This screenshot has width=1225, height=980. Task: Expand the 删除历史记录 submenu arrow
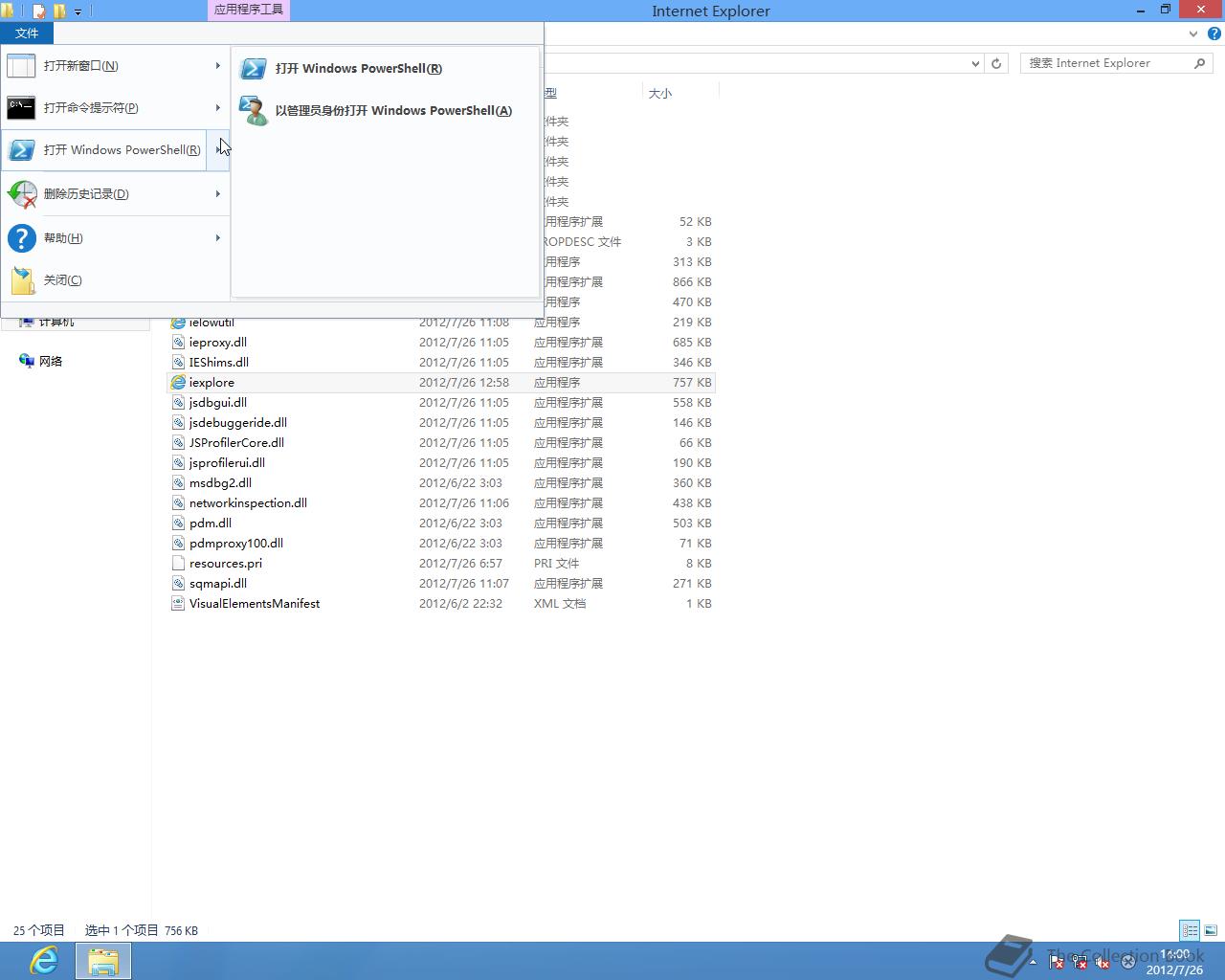tap(218, 194)
